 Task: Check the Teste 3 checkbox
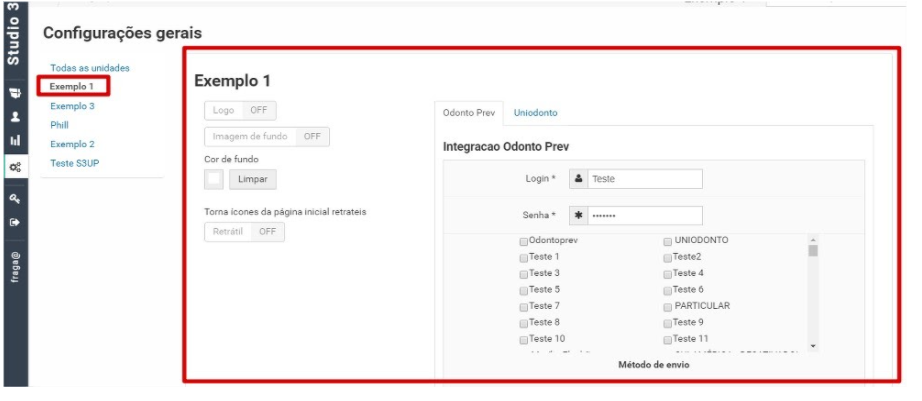pos(523,274)
